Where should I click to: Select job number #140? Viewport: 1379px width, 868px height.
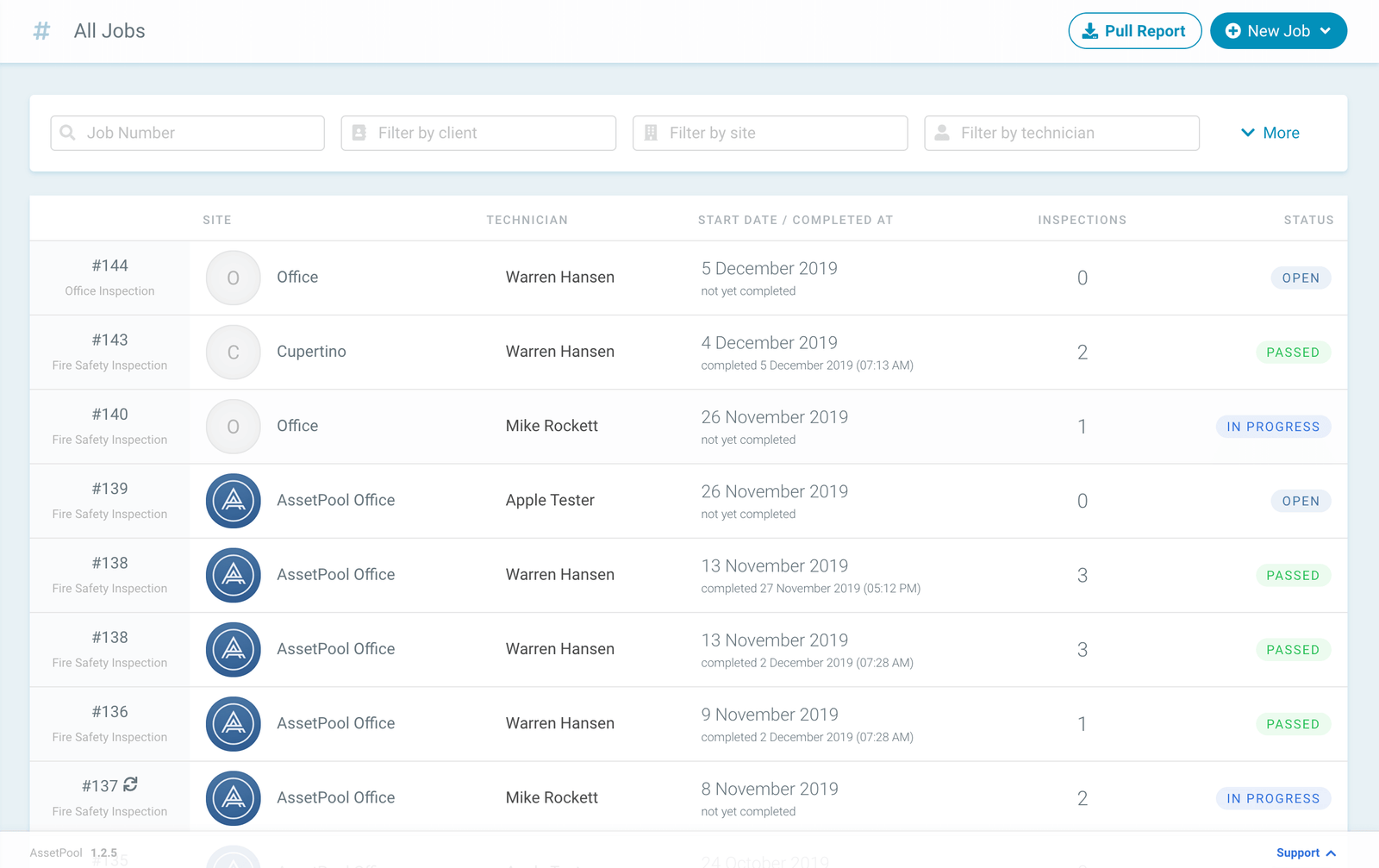[x=109, y=414]
